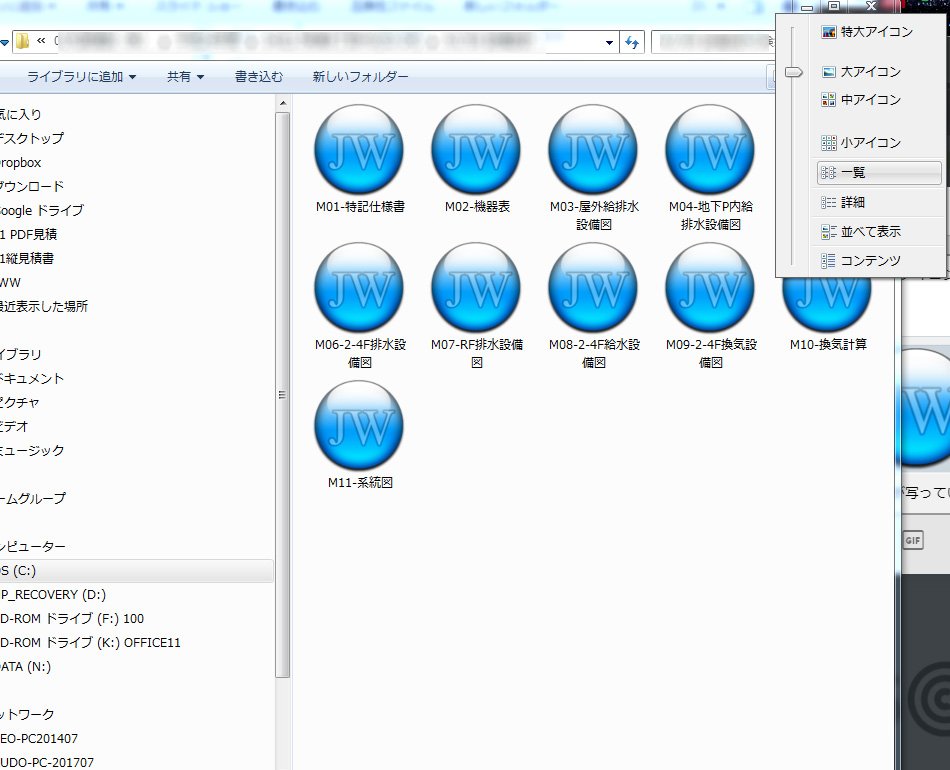Expand the address bar history dropdown

(609, 42)
